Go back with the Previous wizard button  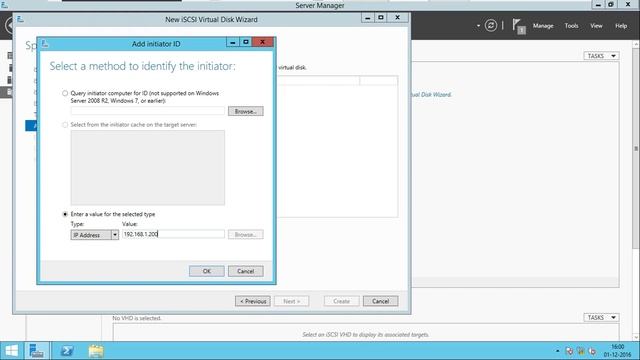point(253,301)
